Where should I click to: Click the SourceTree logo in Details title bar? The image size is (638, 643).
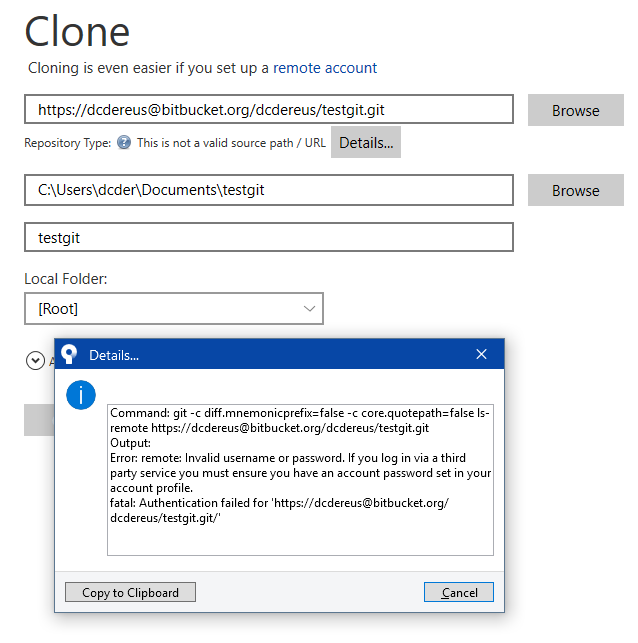pos(69,354)
